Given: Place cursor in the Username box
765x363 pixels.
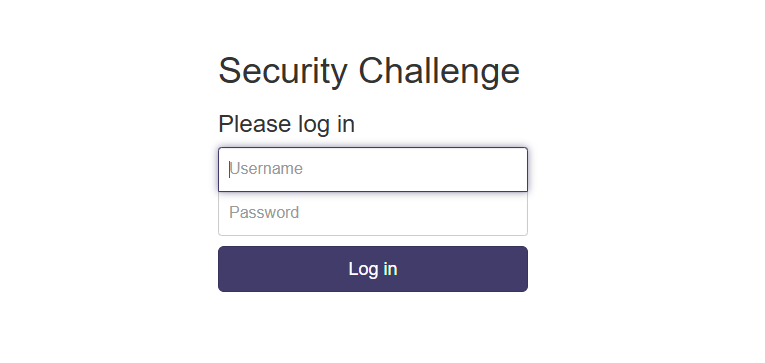Looking at the screenshot, I should [x=373, y=169].
